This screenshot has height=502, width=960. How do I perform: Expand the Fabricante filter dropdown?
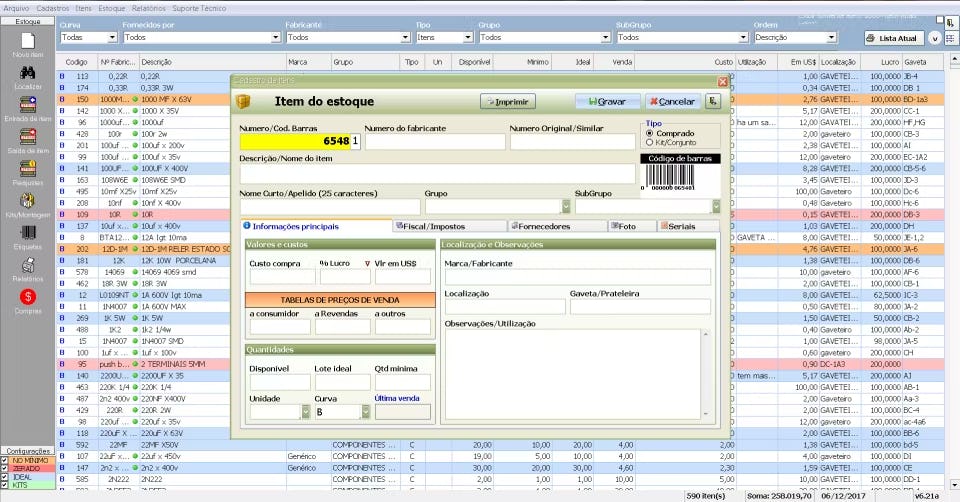point(405,37)
